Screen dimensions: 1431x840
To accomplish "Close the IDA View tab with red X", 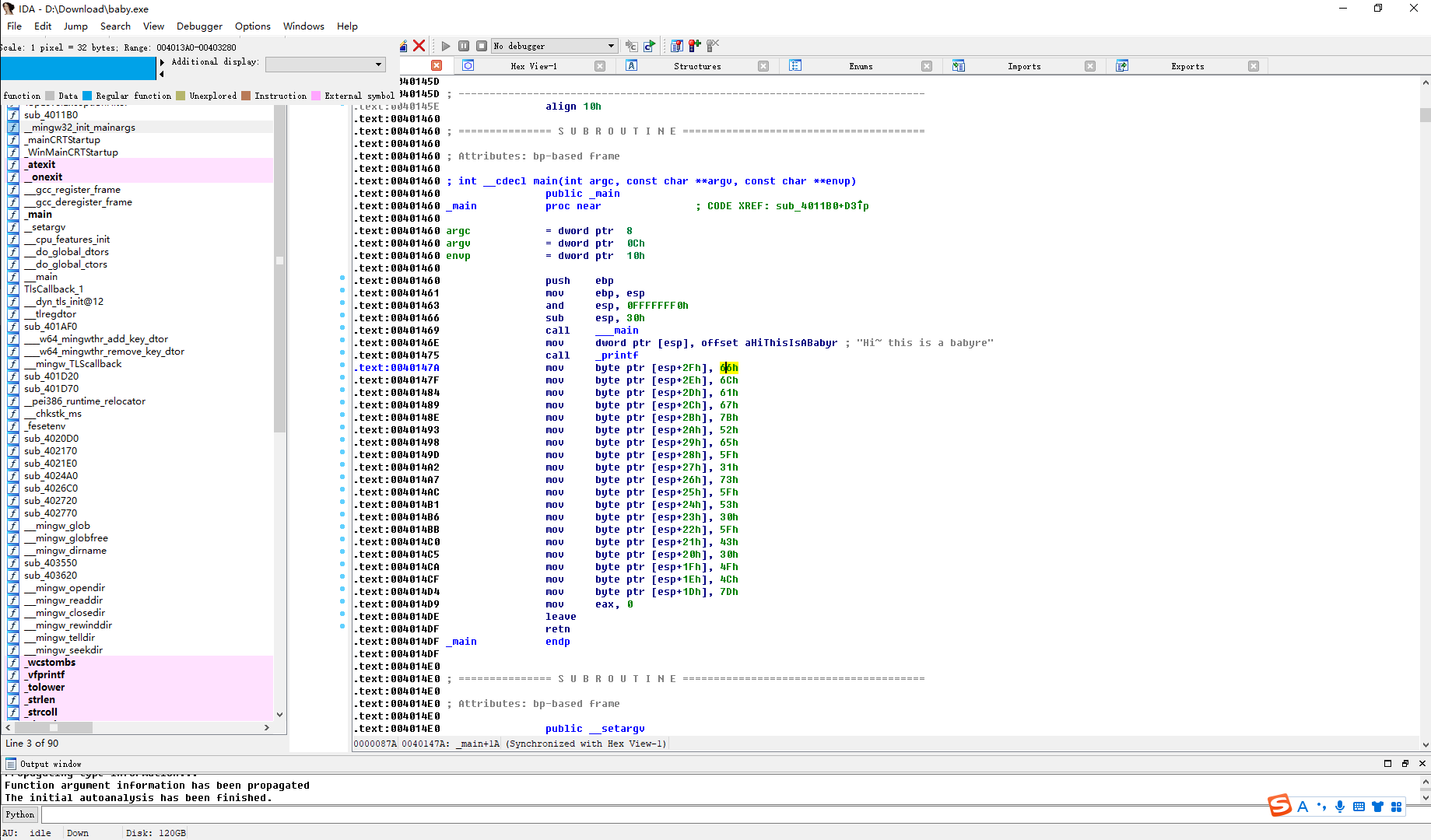I will tap(437, 66).
